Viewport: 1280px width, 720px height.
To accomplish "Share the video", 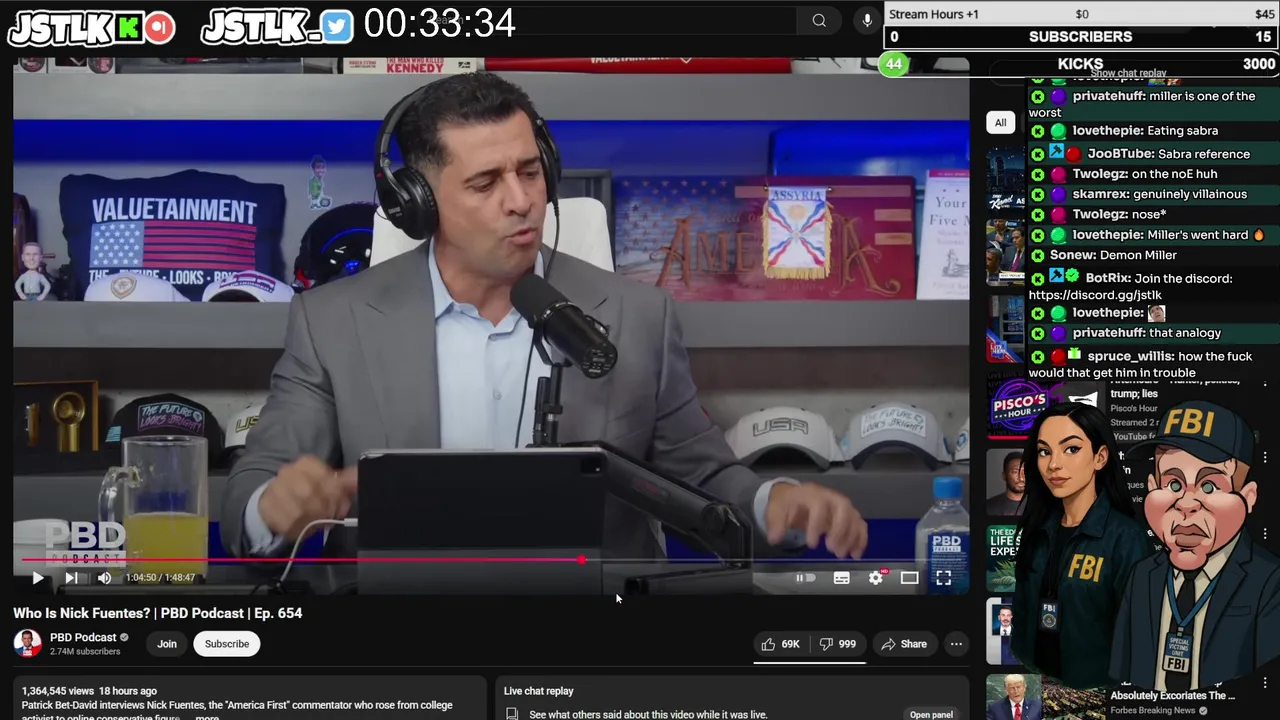I will click(x=904, y=644).
